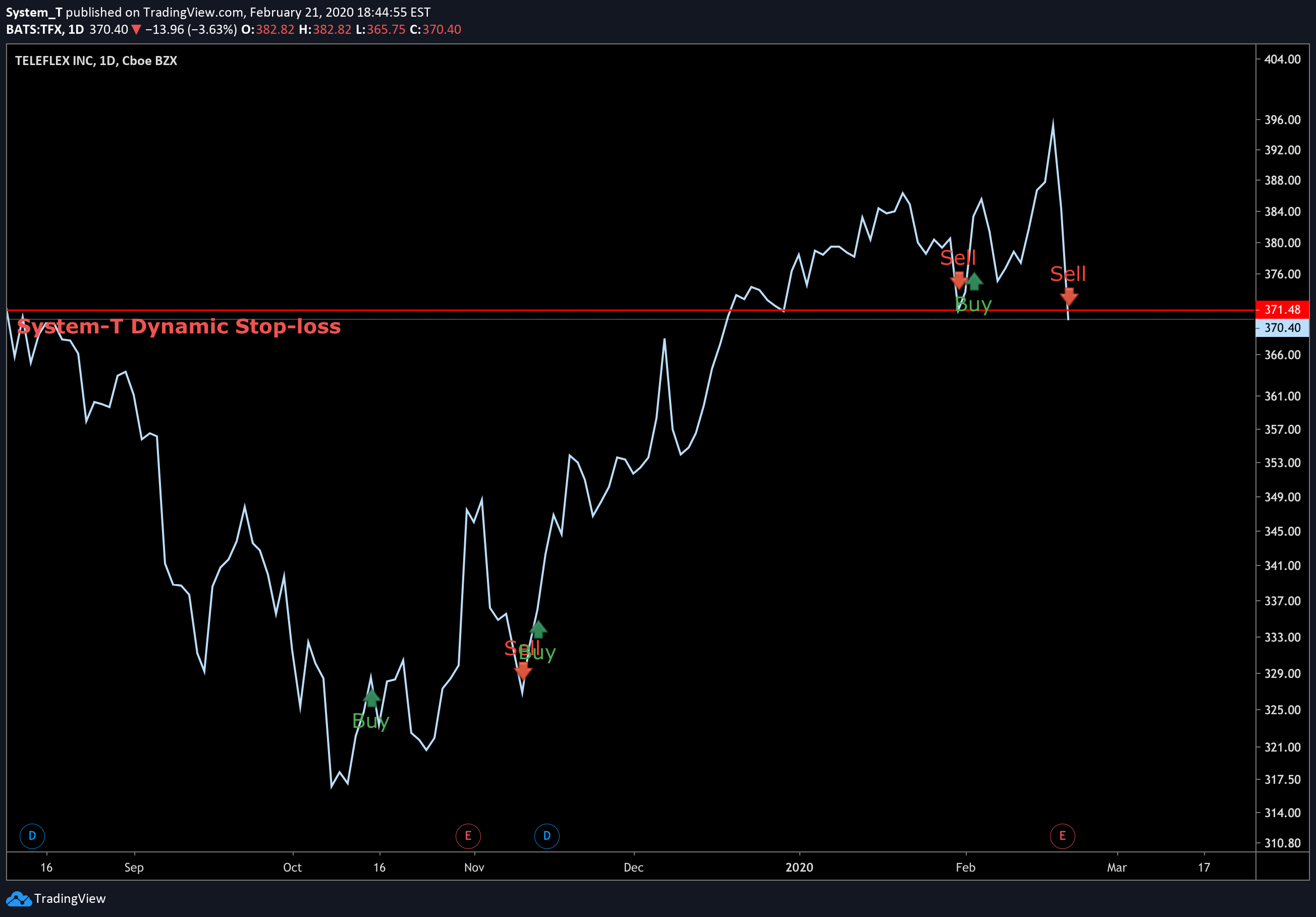Click the 380.00 price axis label
1316x917 pixels.
pyautogui.click(x=1283, y=243)
